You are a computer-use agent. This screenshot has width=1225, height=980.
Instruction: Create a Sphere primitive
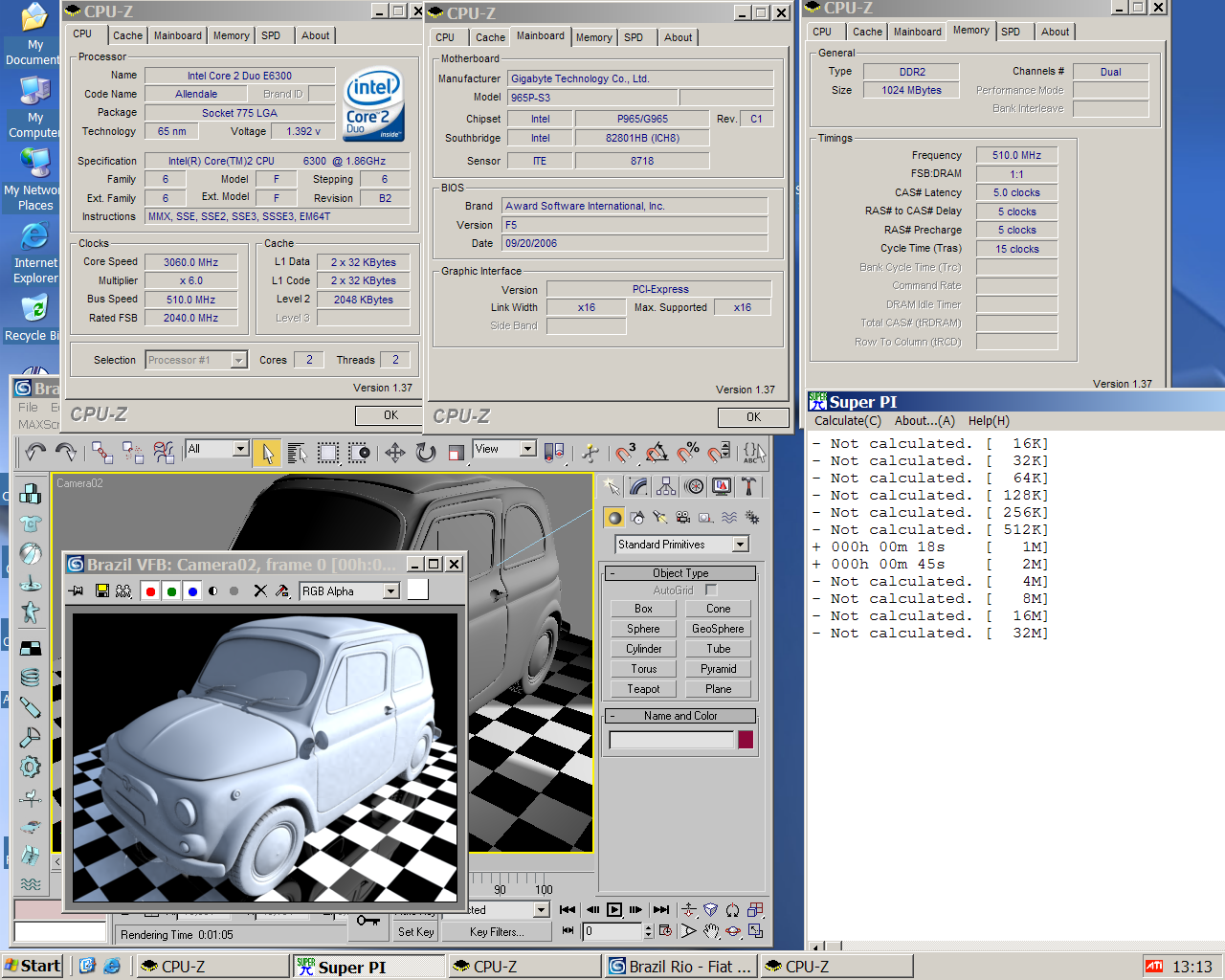tap(643, 629)
